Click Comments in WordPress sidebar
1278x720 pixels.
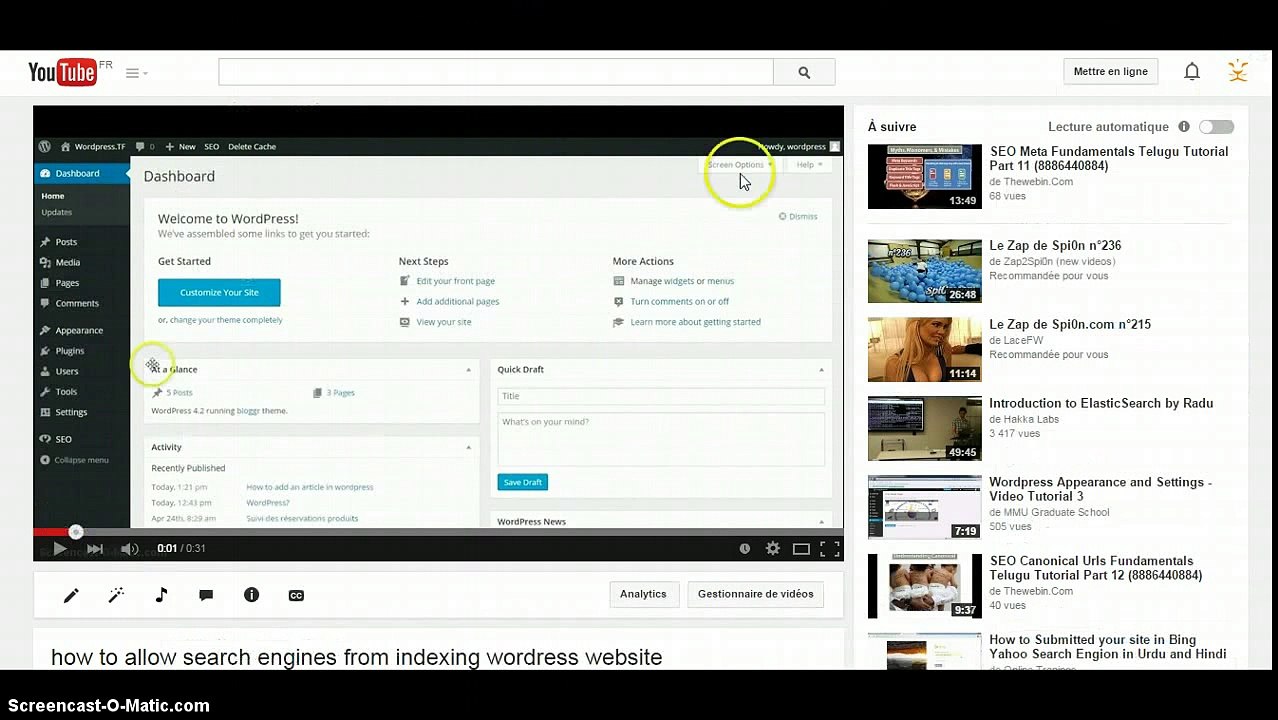click(77, 304)
